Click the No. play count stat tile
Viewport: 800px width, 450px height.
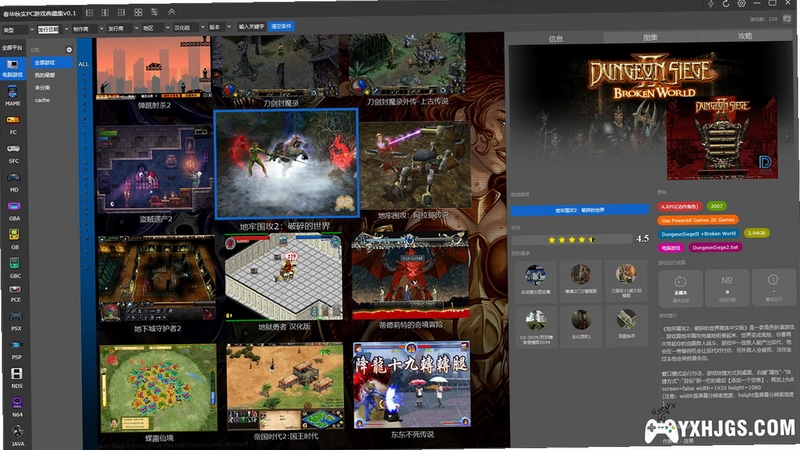point(727,289)
